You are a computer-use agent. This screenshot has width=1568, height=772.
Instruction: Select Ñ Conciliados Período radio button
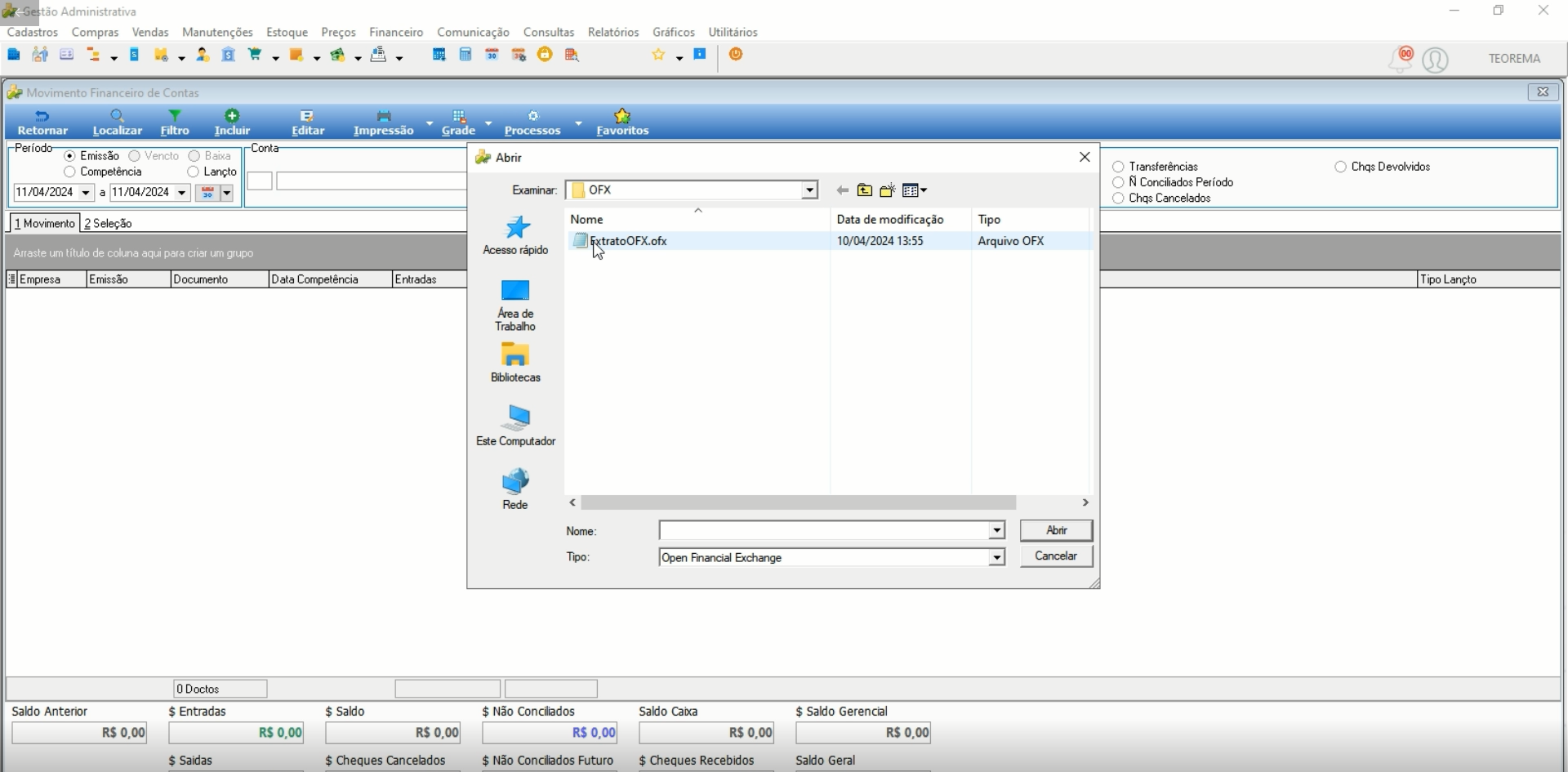(x=1118, y=182)
